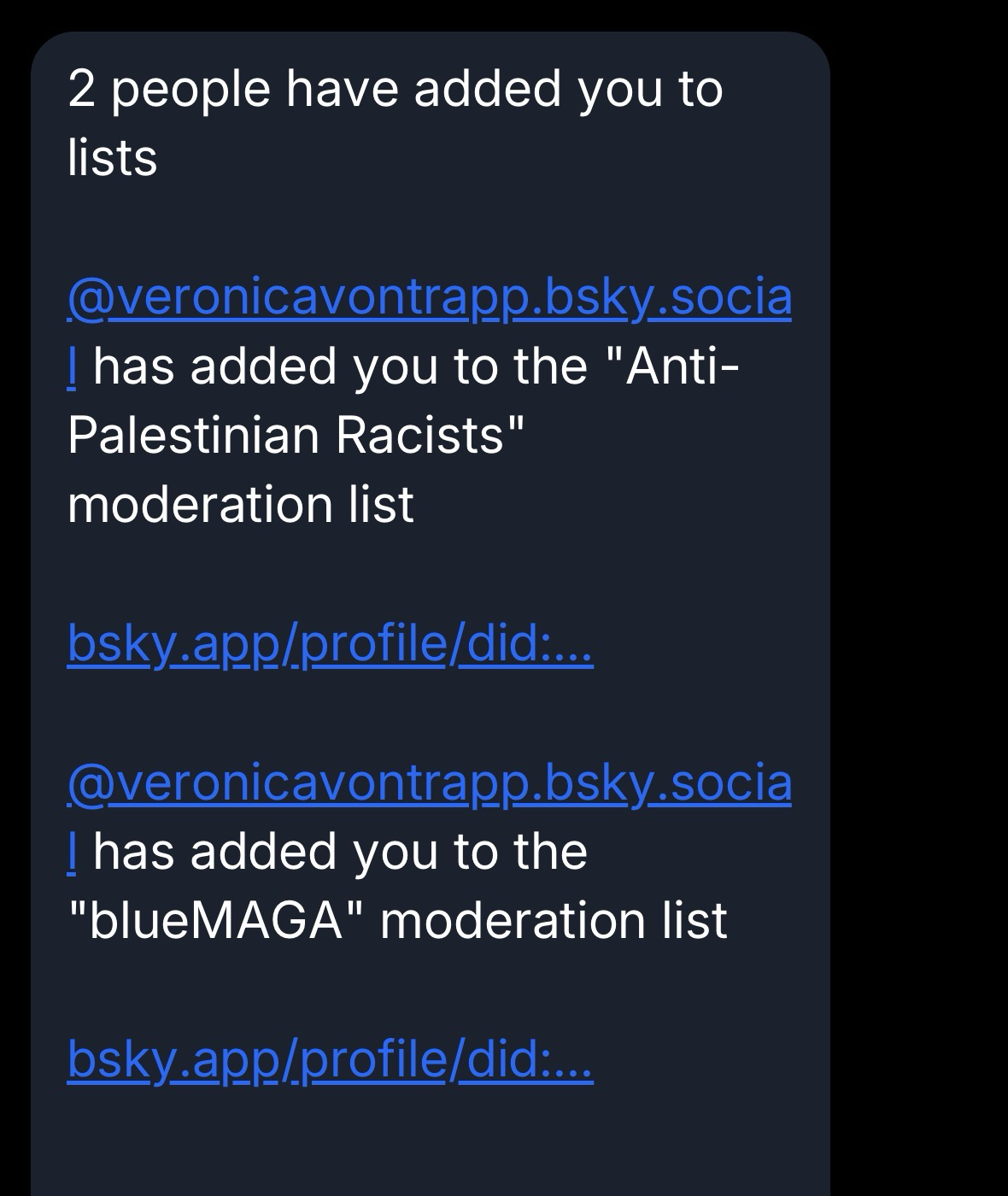This screenshot has width=1008, height=1196.
Task: Tap black background right of message bubble
Action: (x=919, y=598)
